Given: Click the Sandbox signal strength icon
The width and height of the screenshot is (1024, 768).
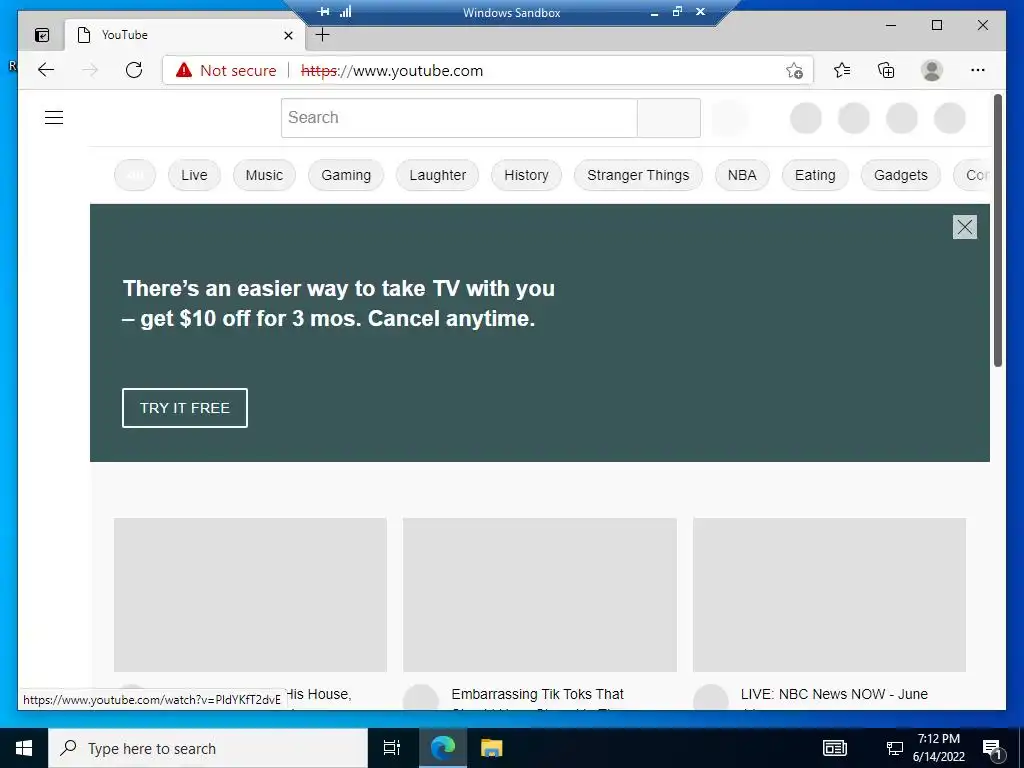Looking at the screenshot, I should 345,12.
